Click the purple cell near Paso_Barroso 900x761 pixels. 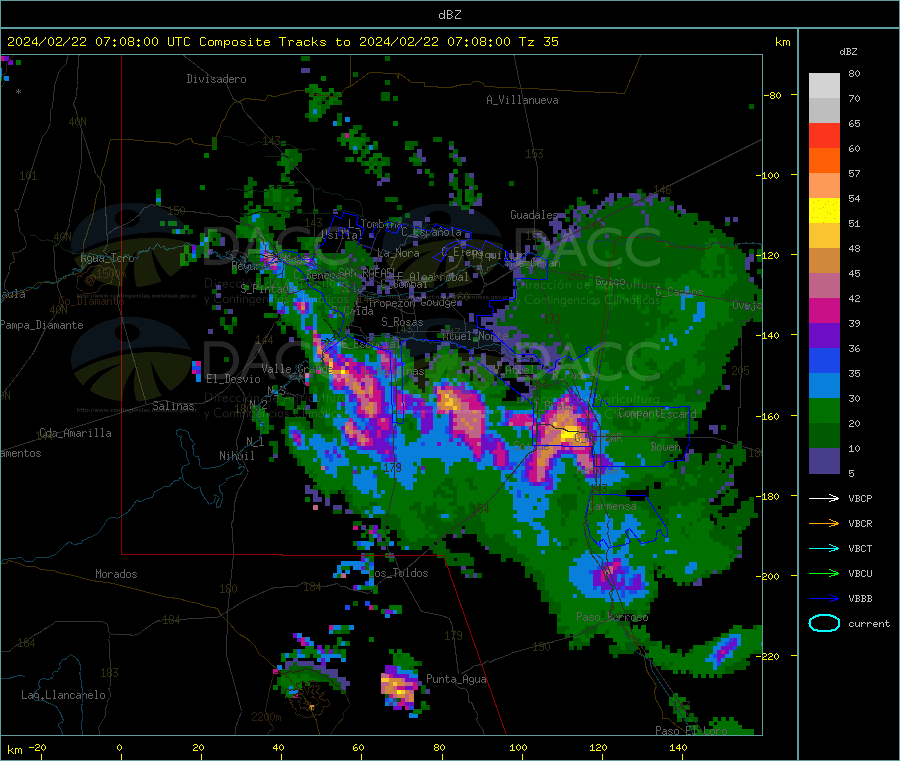point(614,576)
